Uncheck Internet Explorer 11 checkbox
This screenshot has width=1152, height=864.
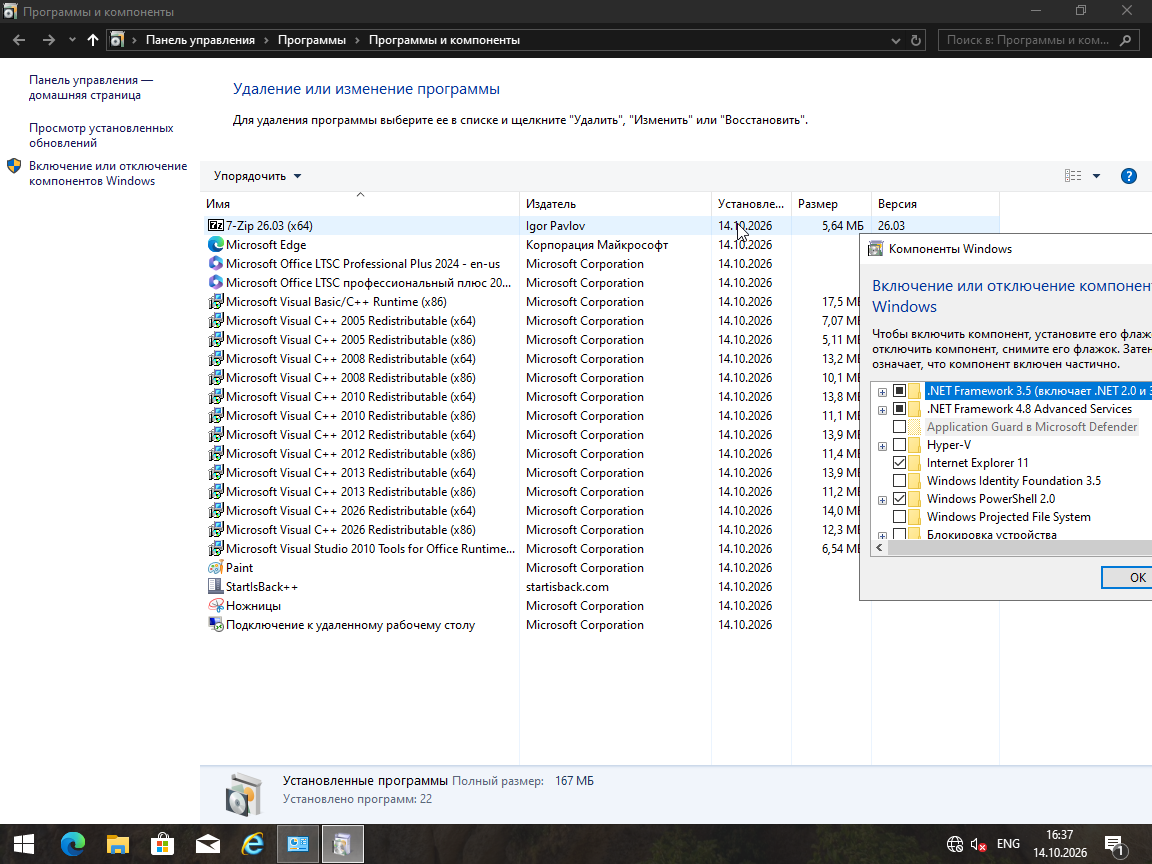[x=899, y=463]
